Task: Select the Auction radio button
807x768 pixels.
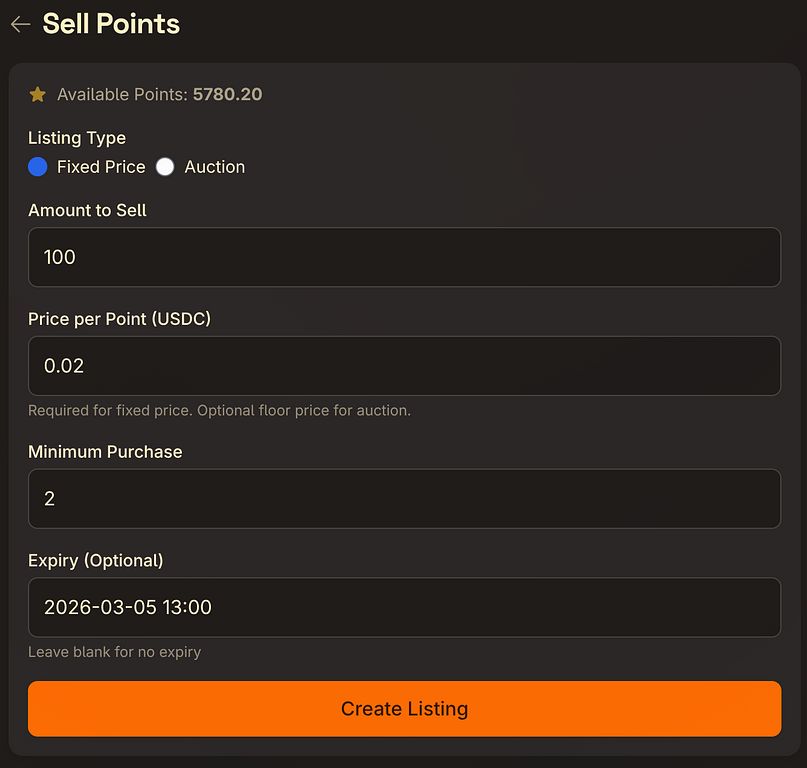Action: pos(165,167)
